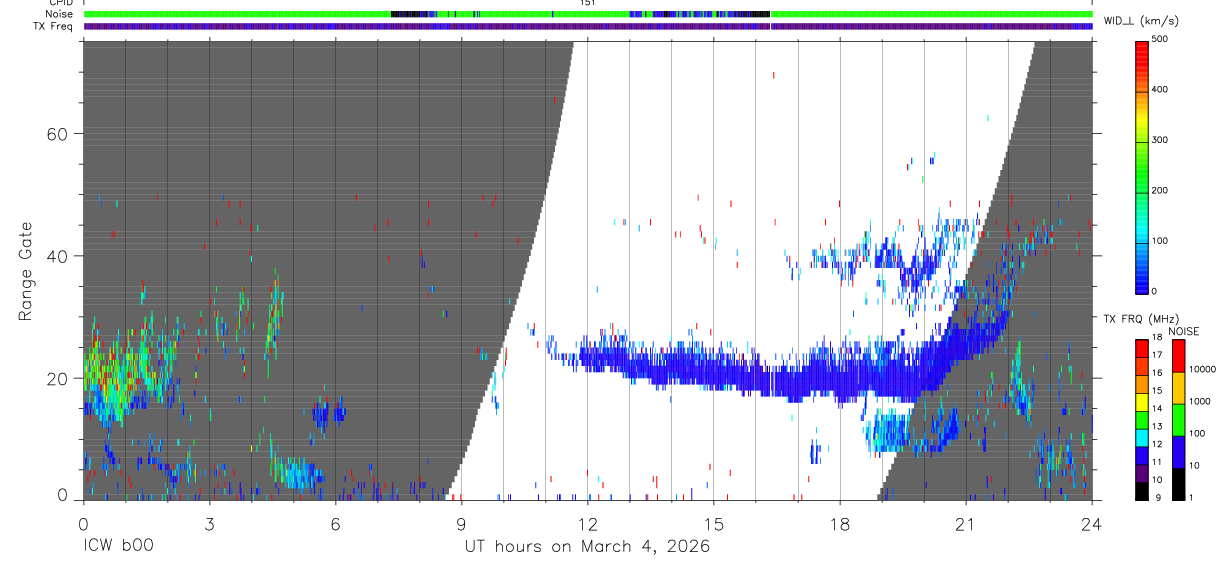Click the '100' value on width colorbar

1162,241
